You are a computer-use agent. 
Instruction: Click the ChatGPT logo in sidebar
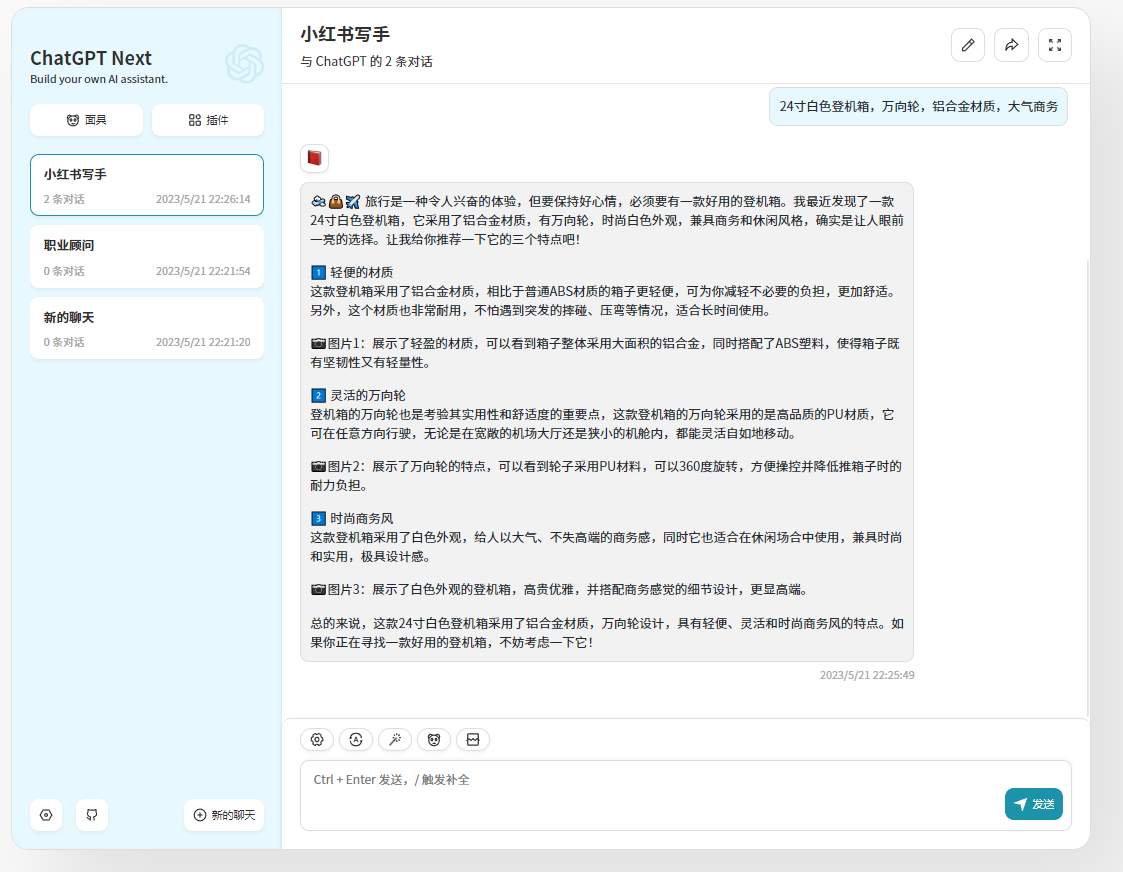(x=244, y=64)
